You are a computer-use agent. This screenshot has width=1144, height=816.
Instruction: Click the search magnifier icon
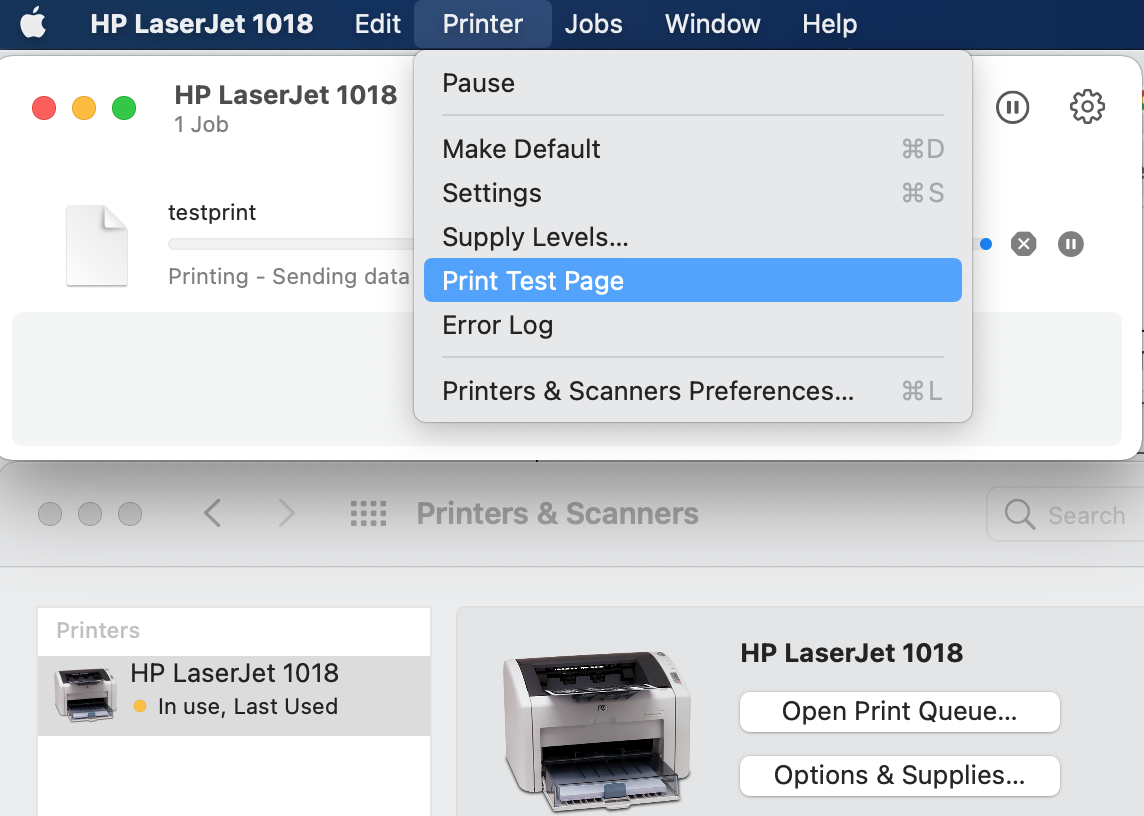[1019, 515]
